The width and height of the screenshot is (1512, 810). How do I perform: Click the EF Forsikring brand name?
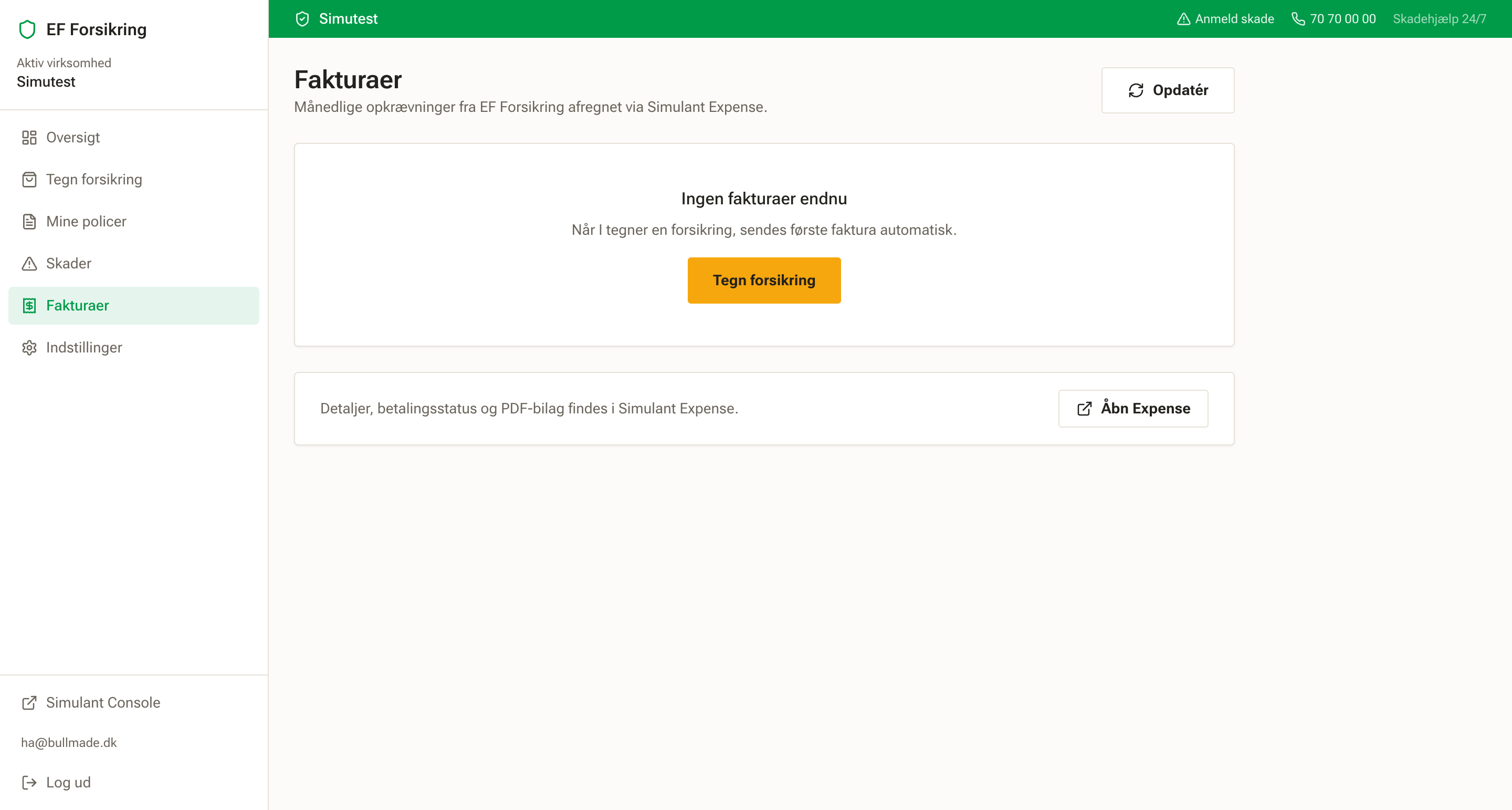[96, 29]
